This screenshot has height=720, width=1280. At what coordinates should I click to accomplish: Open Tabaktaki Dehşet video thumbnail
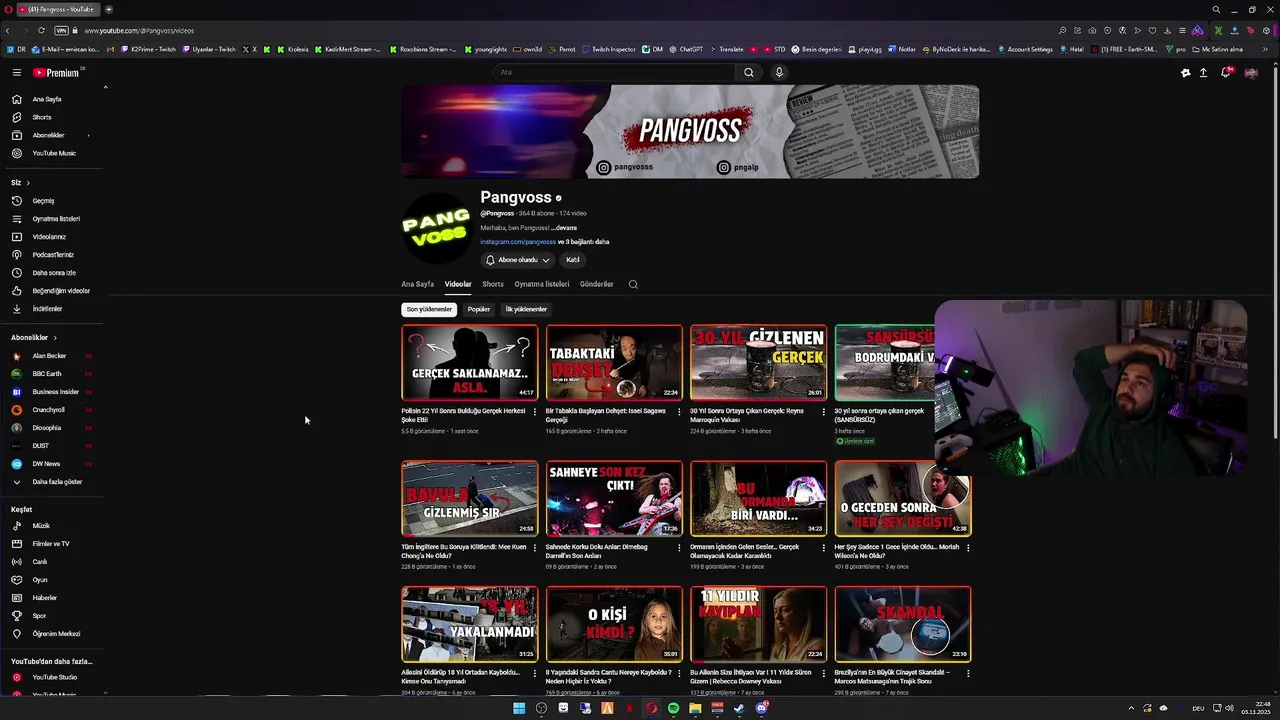point(614,362)
